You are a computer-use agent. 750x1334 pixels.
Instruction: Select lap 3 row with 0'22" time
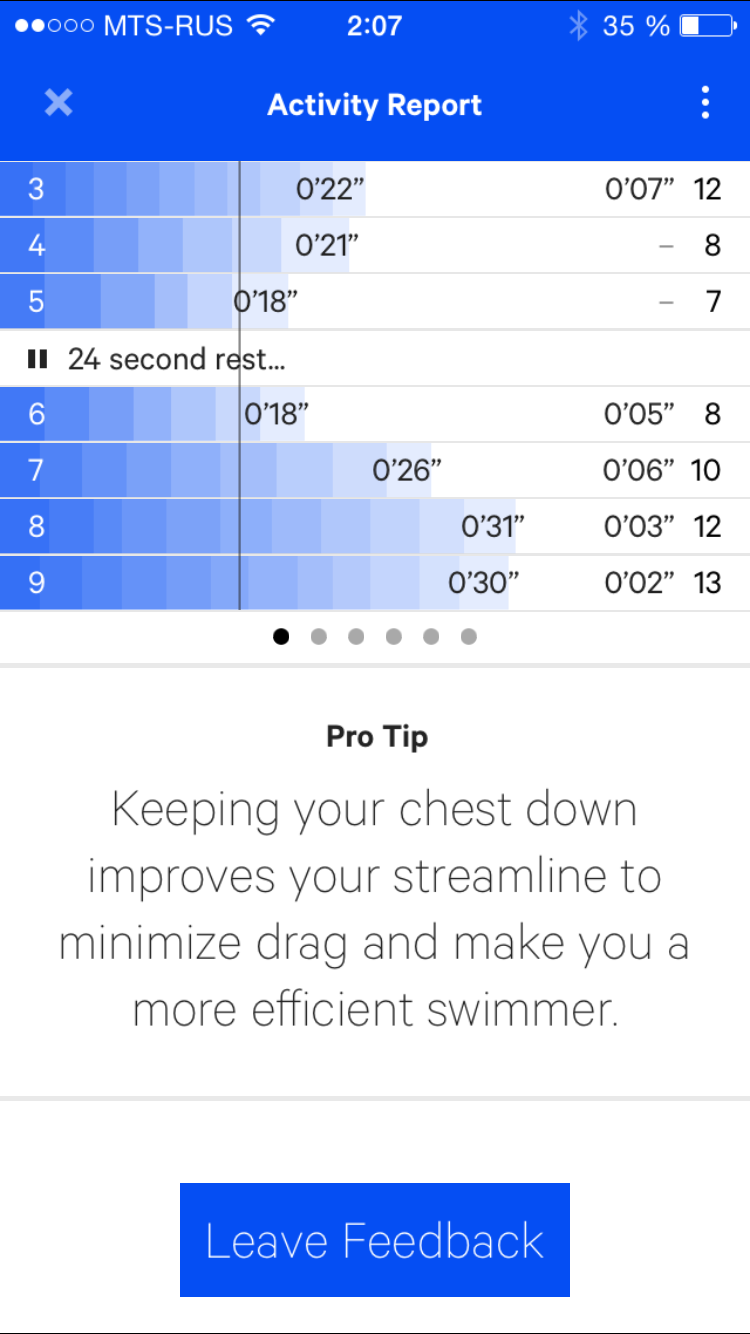tap(375, 189)
